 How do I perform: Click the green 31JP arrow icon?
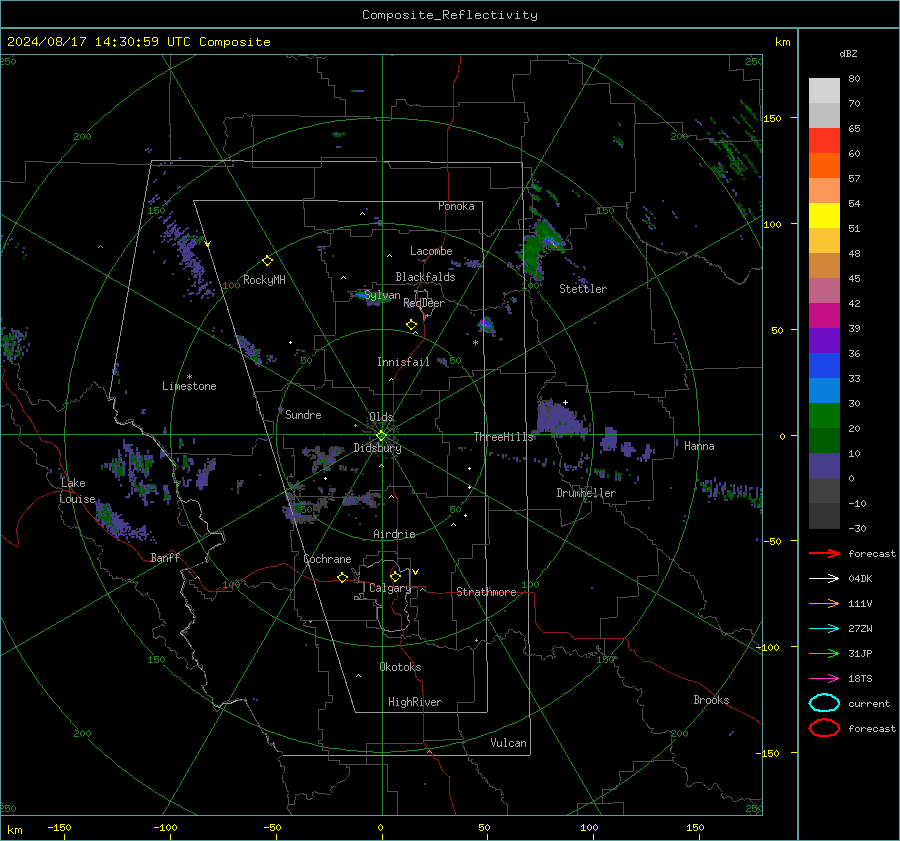(824, 653)
